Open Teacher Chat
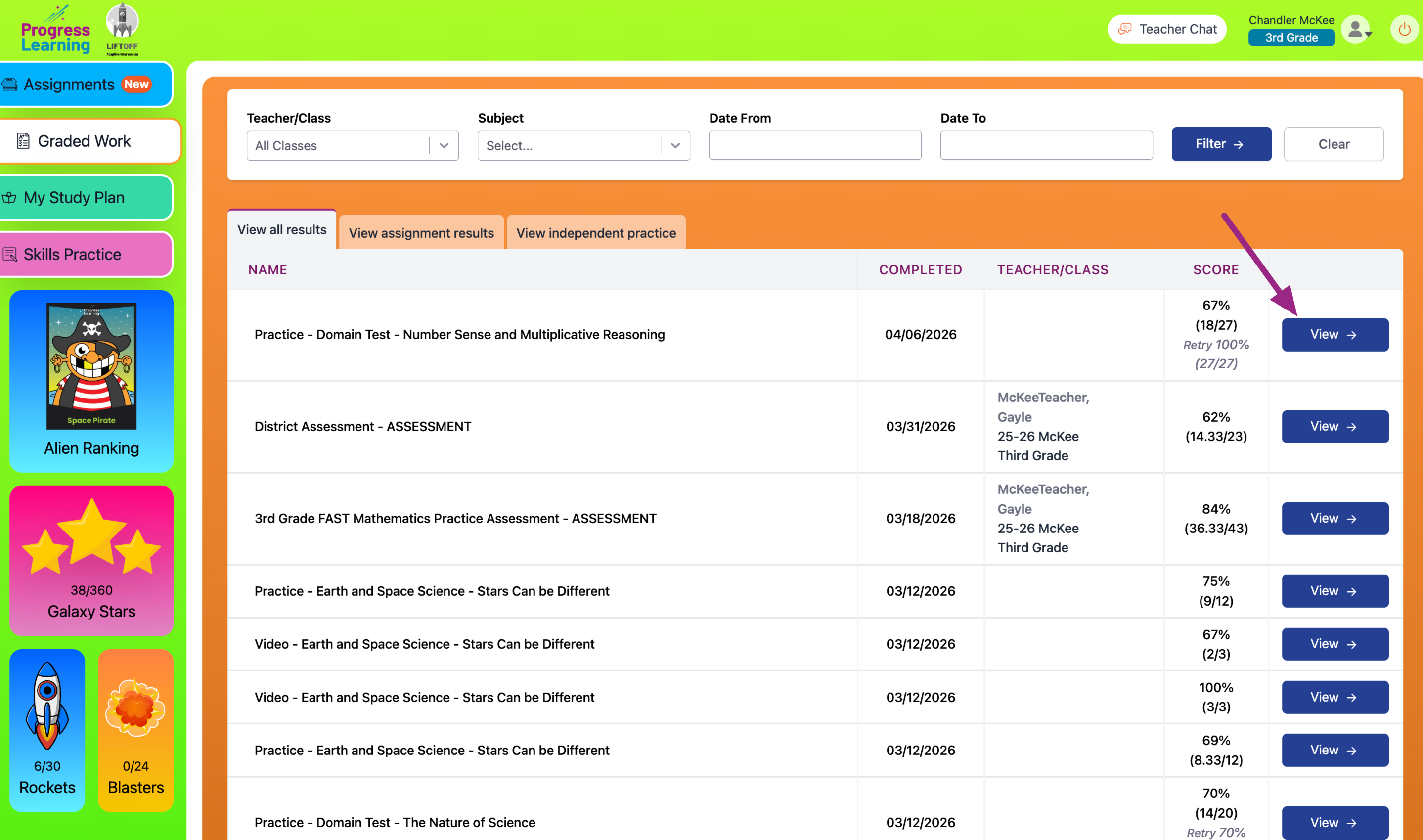Viewport: 1423px width, 840px height. [1167, 30]
